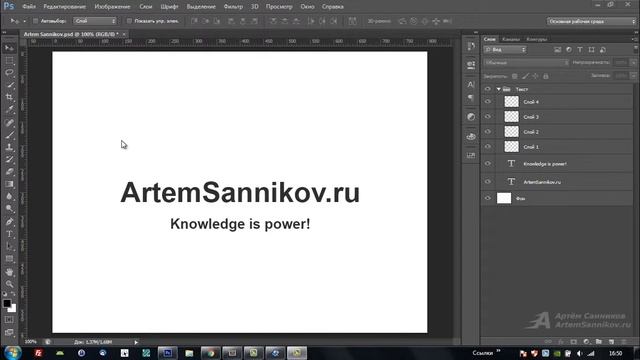Click lock all icon in Layers panel
Image resolution: width=640 pixels, height=360 pixels.
546,76
